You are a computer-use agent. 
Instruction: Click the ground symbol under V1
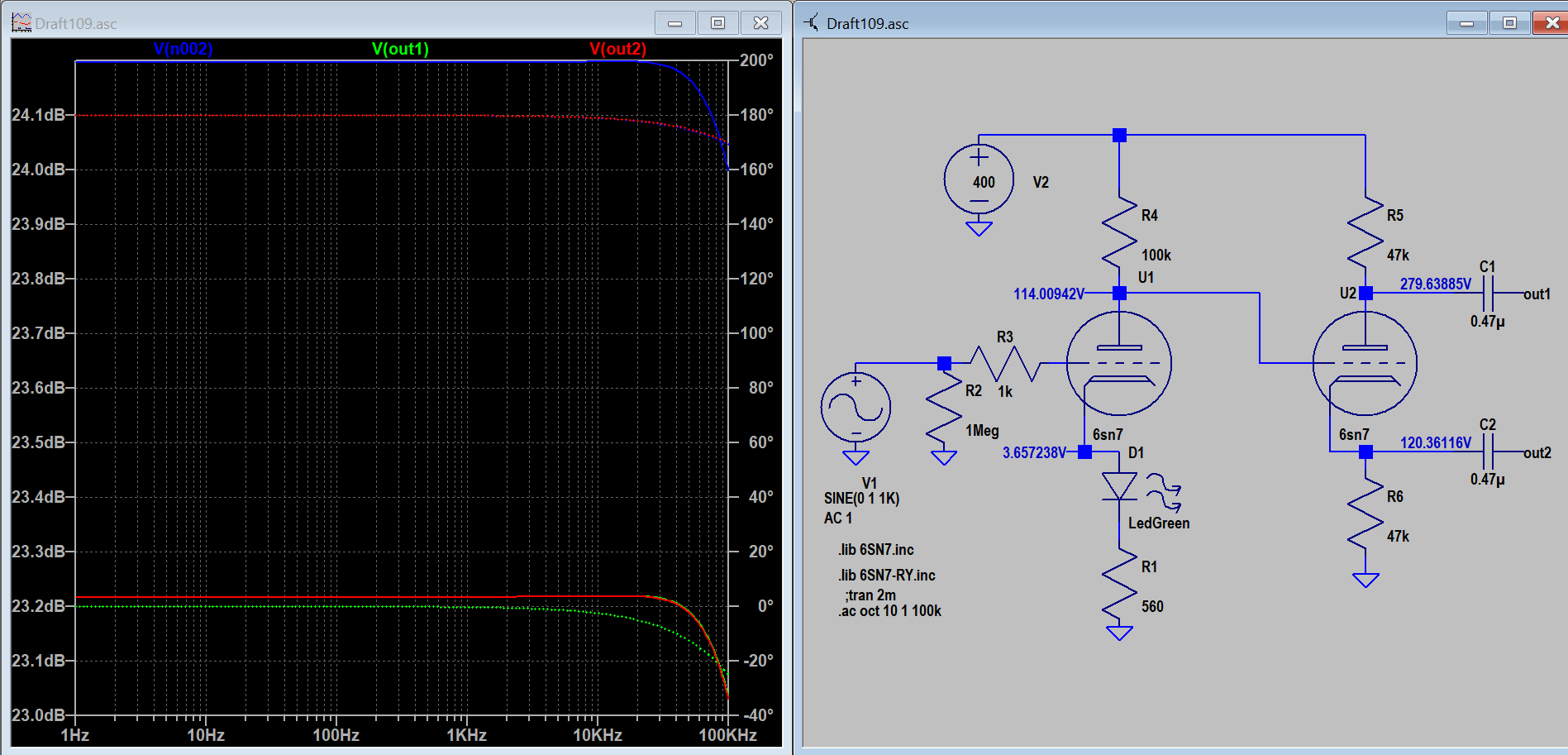click(x=855, y=456)
